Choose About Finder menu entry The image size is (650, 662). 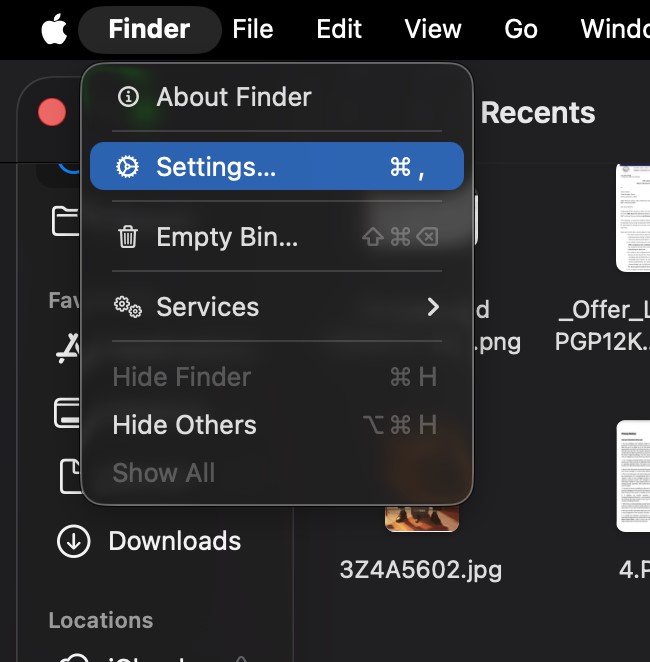tap(277, 97)
